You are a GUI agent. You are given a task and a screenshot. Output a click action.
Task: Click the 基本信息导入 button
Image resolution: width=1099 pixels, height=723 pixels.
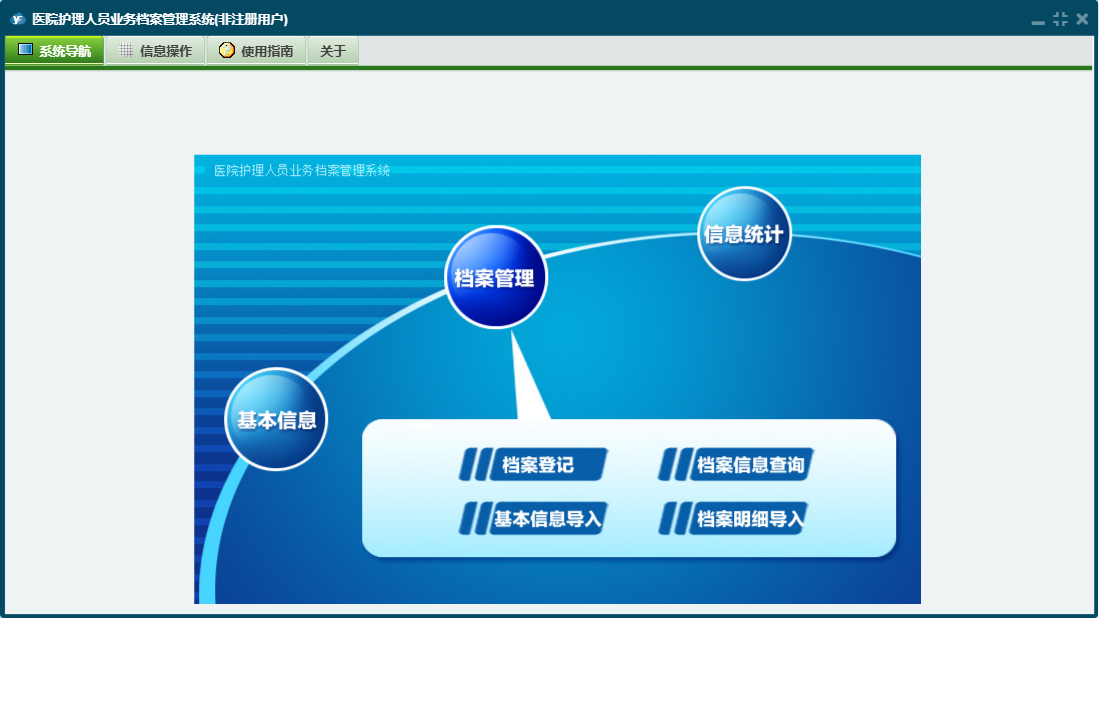click(x=533, y=518)
